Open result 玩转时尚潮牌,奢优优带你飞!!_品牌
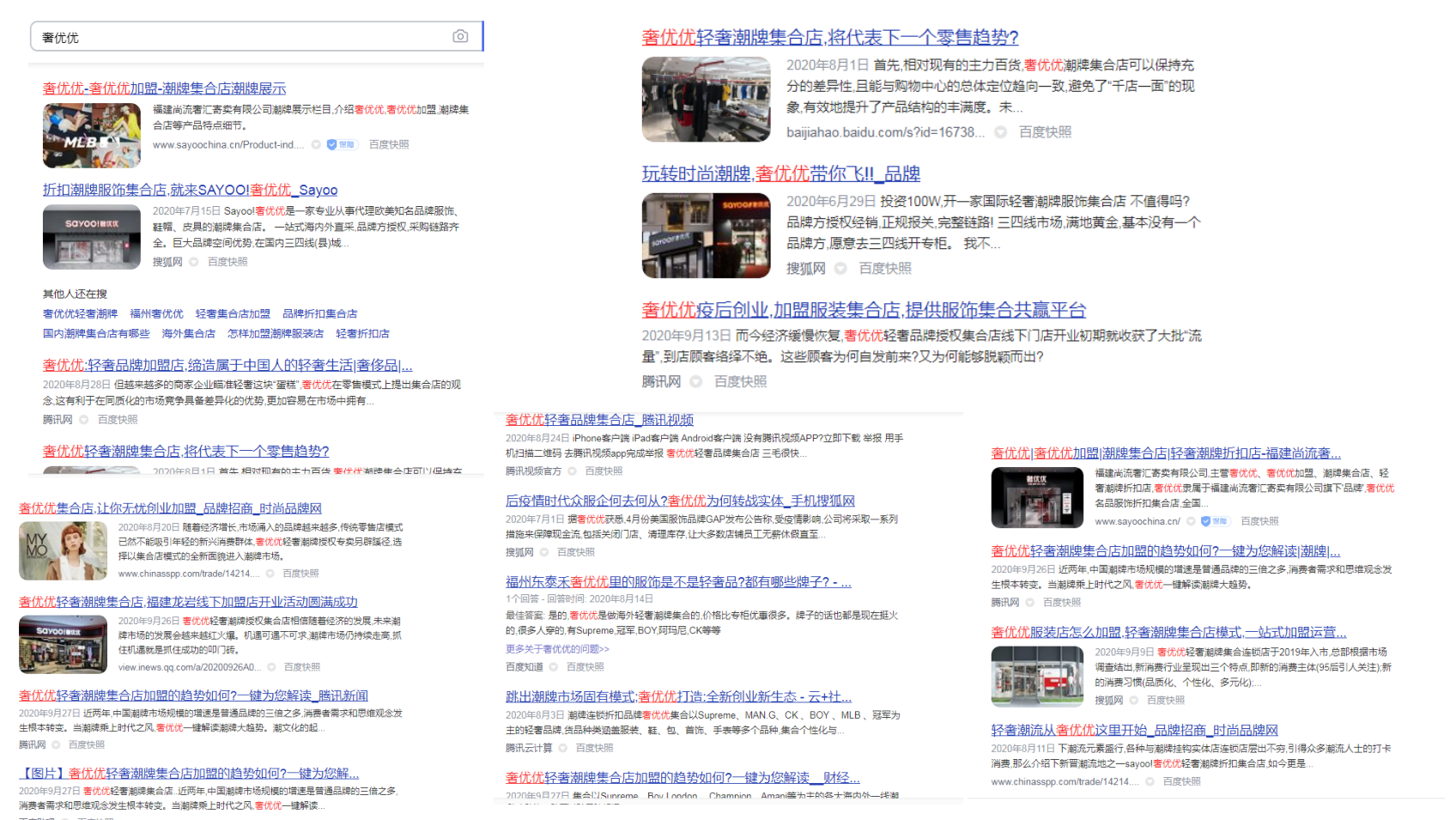The image size is (1456, 820). pos(781,173)
